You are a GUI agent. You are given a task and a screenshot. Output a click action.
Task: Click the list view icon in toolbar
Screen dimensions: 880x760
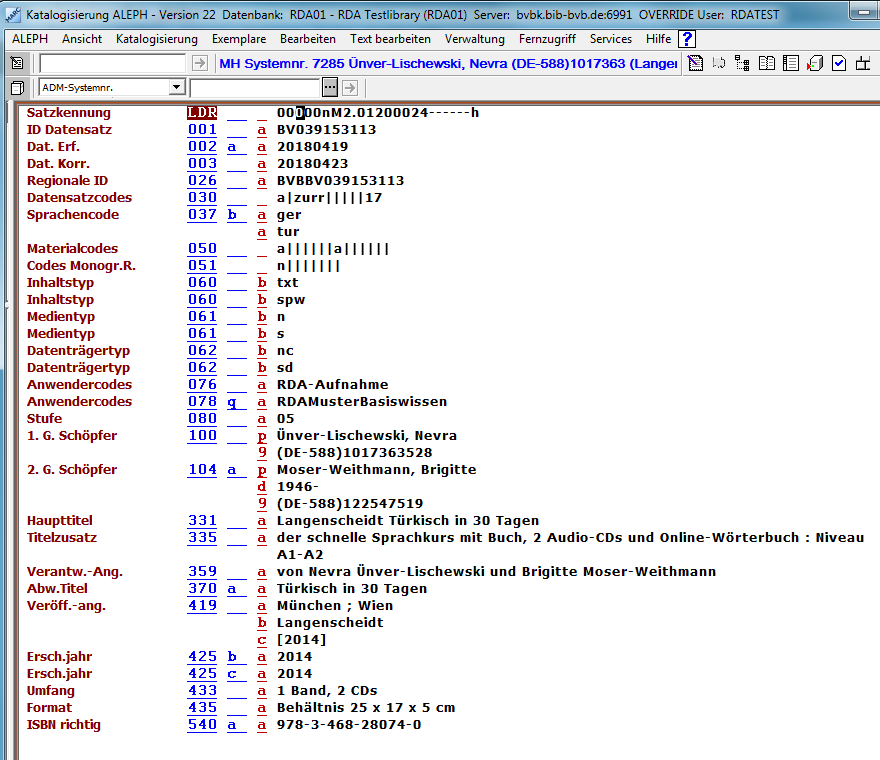coord(791,64)
